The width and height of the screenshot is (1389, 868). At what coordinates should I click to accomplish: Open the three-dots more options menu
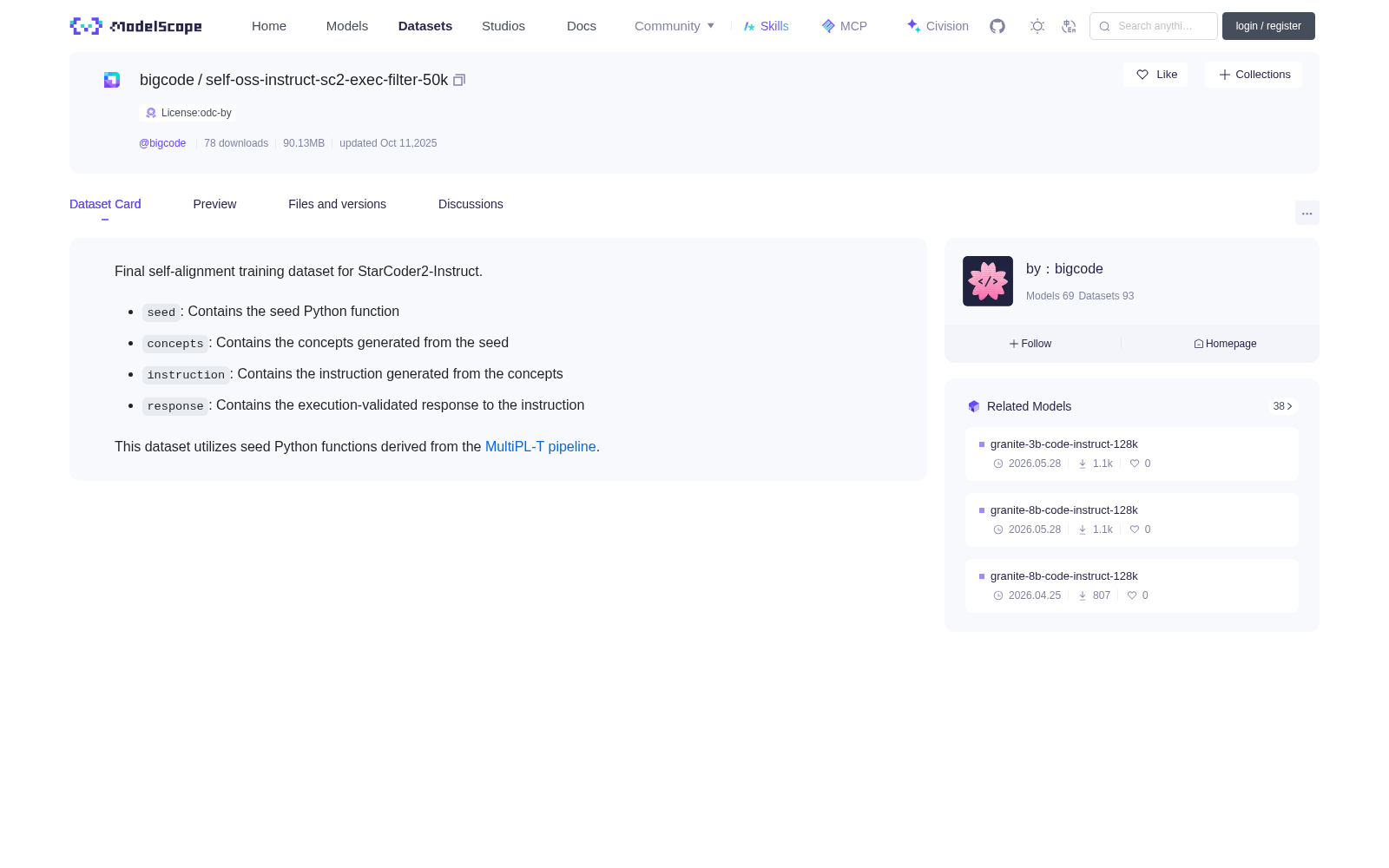(x=1307, y=213)
